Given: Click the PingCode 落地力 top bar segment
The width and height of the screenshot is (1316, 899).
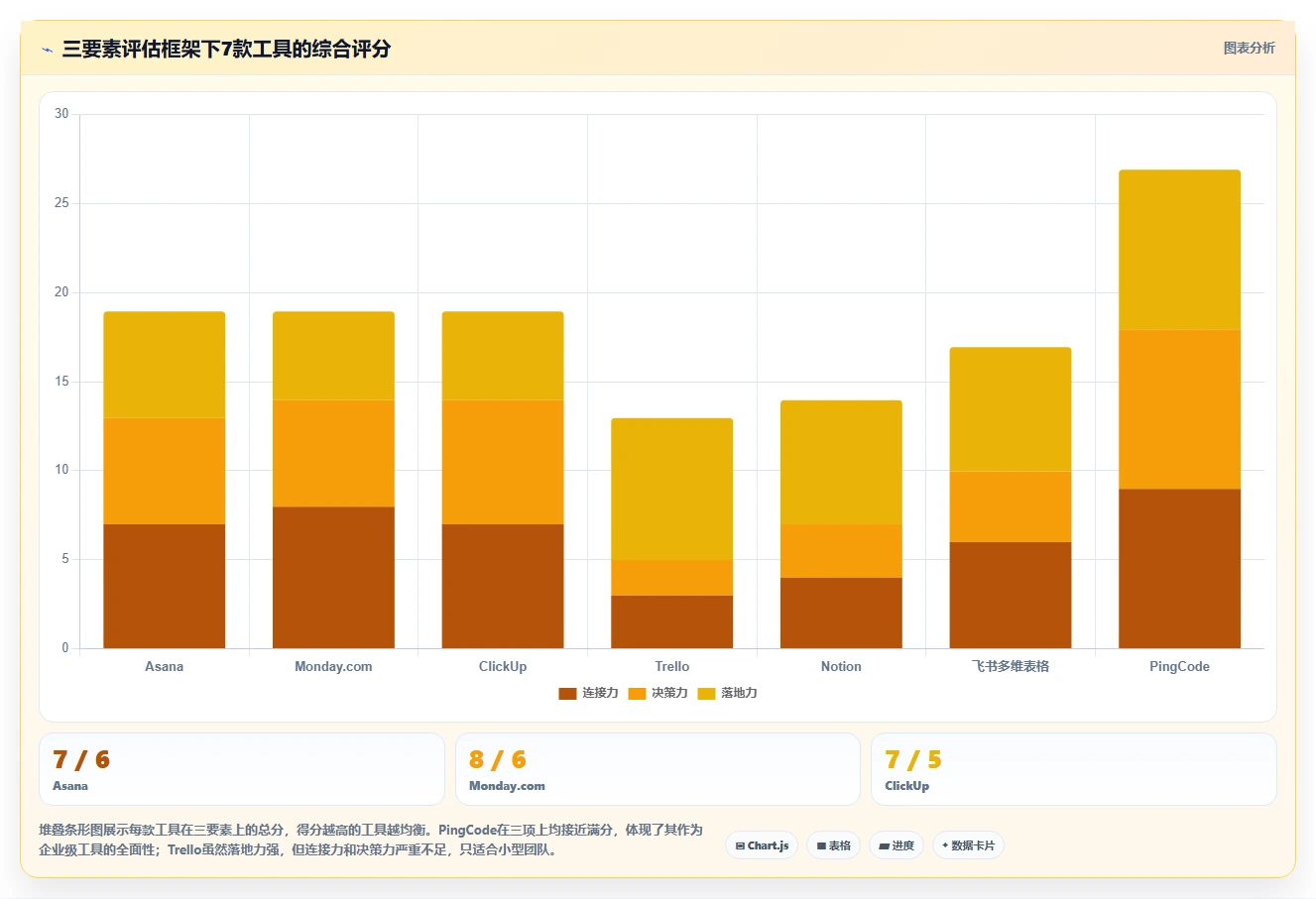Looking at the screenshot, I should click(1179, 250).
